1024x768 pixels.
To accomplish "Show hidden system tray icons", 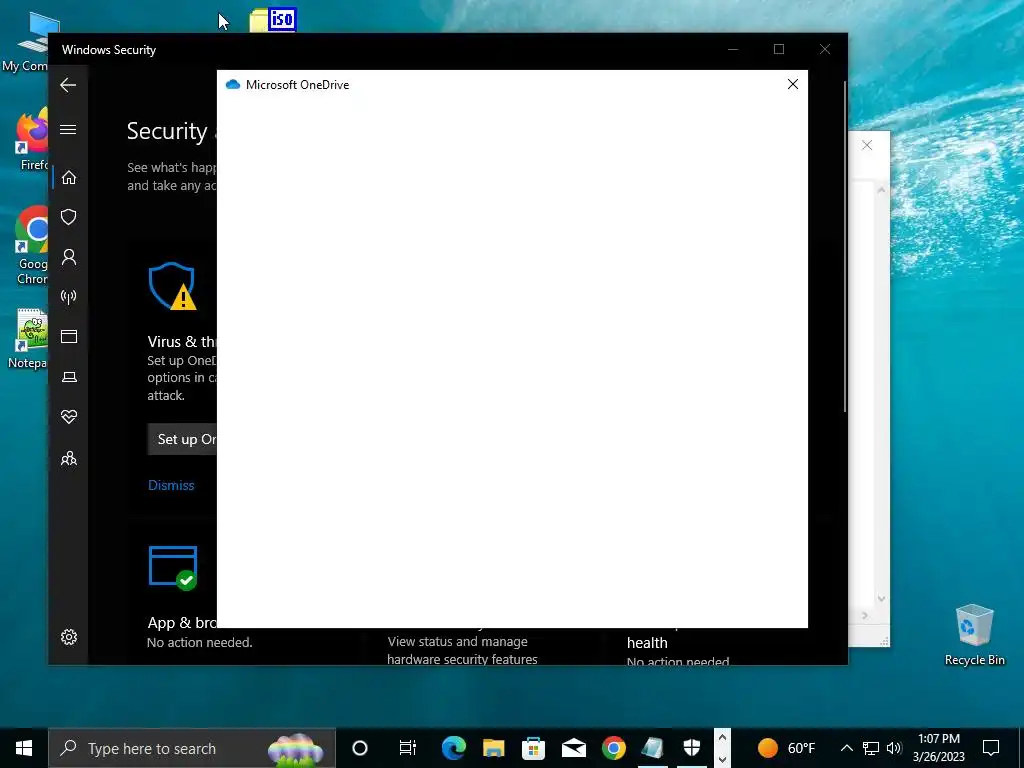I will tap(846, 748).
